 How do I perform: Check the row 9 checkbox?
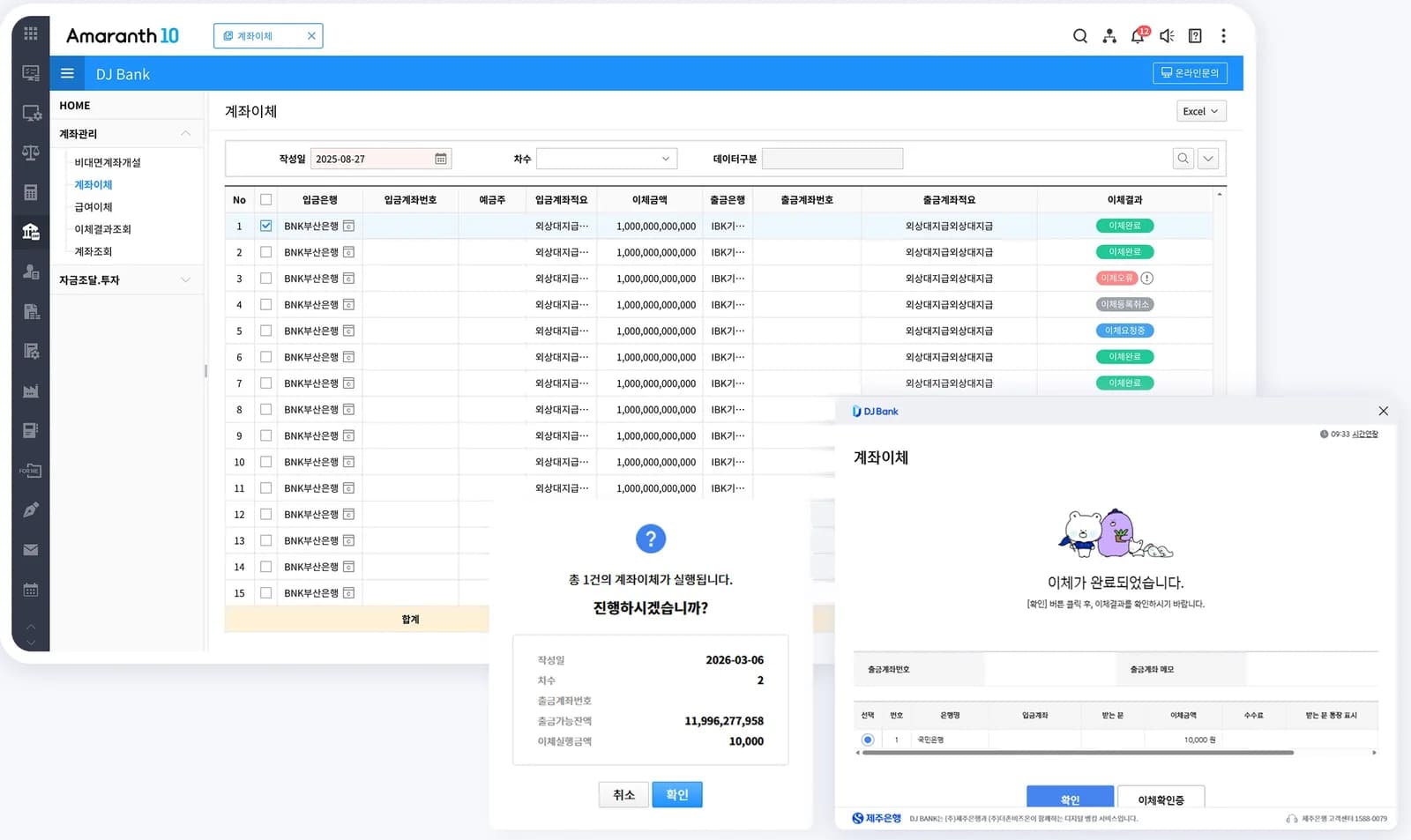[x=265, y=435]
